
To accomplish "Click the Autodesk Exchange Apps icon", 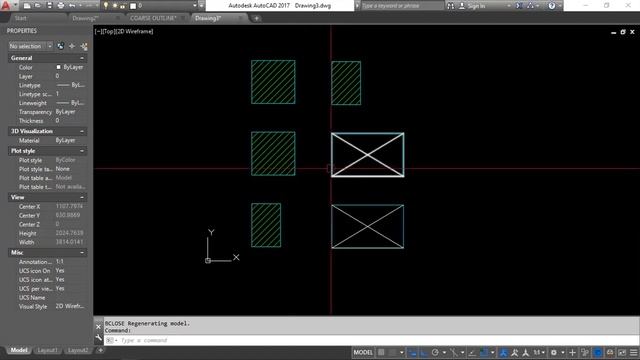I will point(519,6).
